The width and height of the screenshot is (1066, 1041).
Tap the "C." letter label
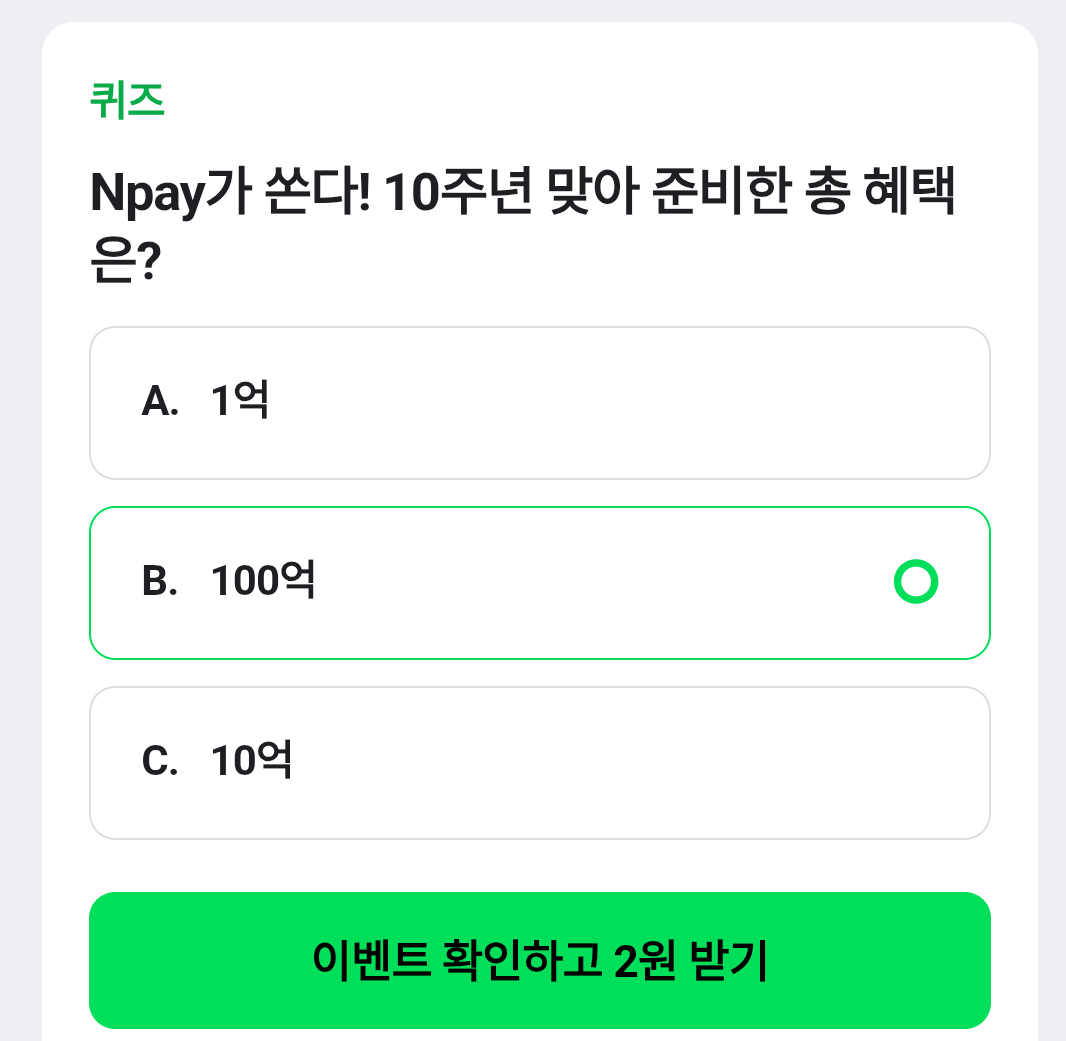(x=160, y=763)
